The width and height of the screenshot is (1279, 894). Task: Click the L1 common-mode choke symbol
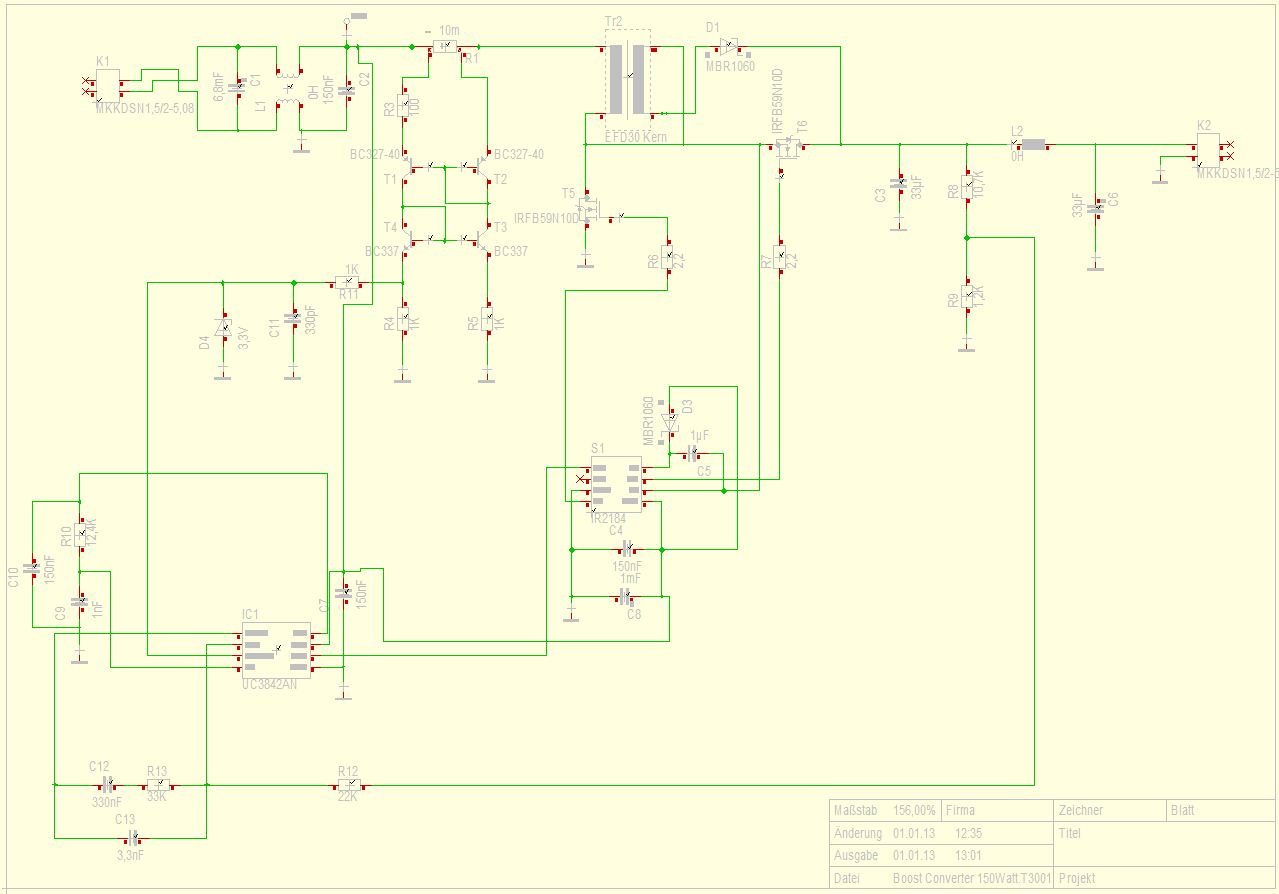(x=289, y=89)
